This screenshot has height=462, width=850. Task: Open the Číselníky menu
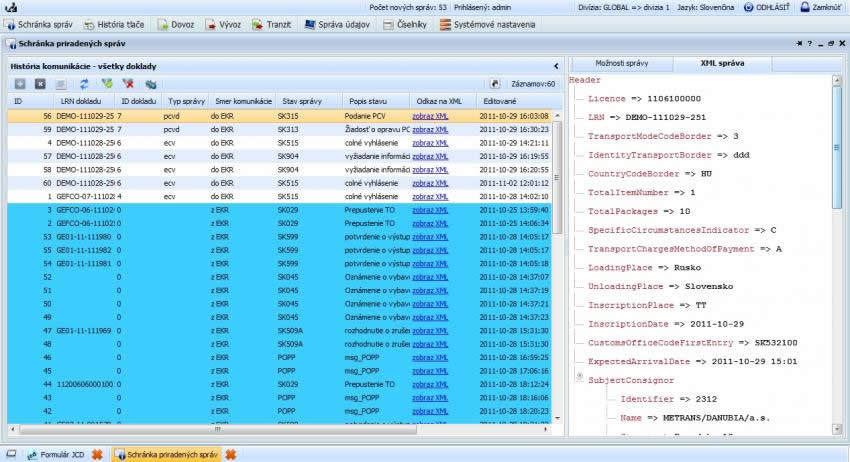pyautogui.click(x=405, y=25)
